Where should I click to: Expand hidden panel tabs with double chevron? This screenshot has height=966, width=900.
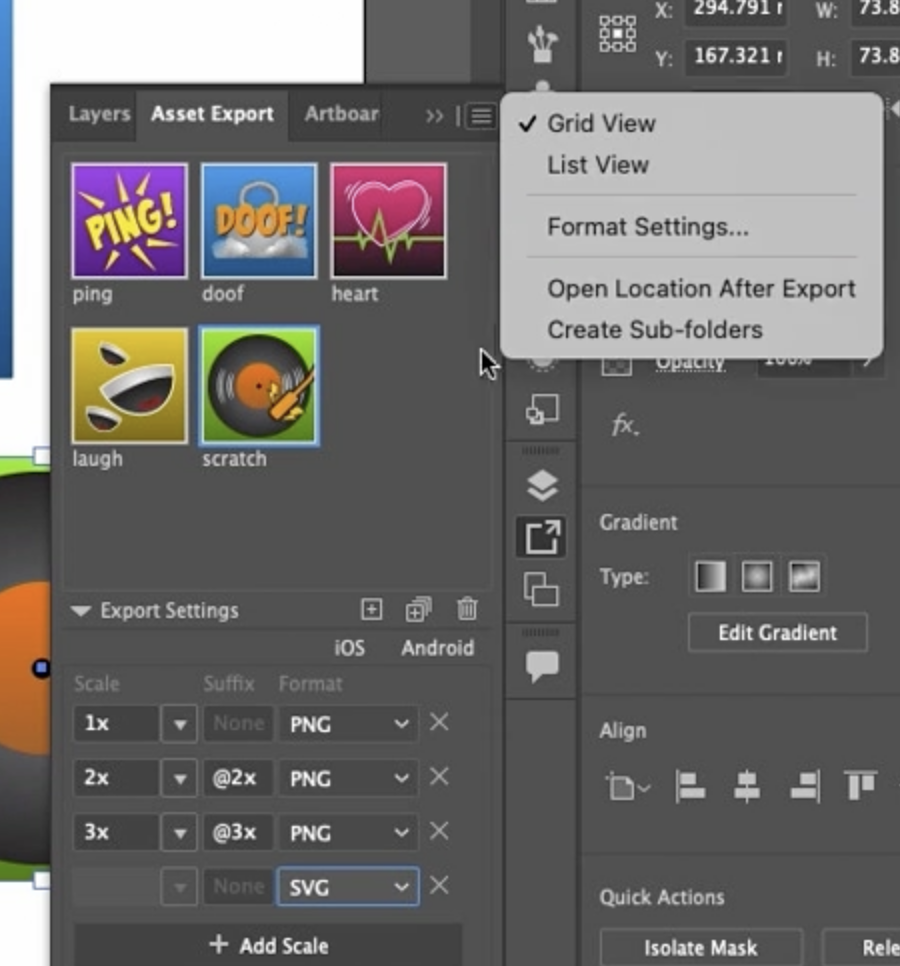point(434,116)
